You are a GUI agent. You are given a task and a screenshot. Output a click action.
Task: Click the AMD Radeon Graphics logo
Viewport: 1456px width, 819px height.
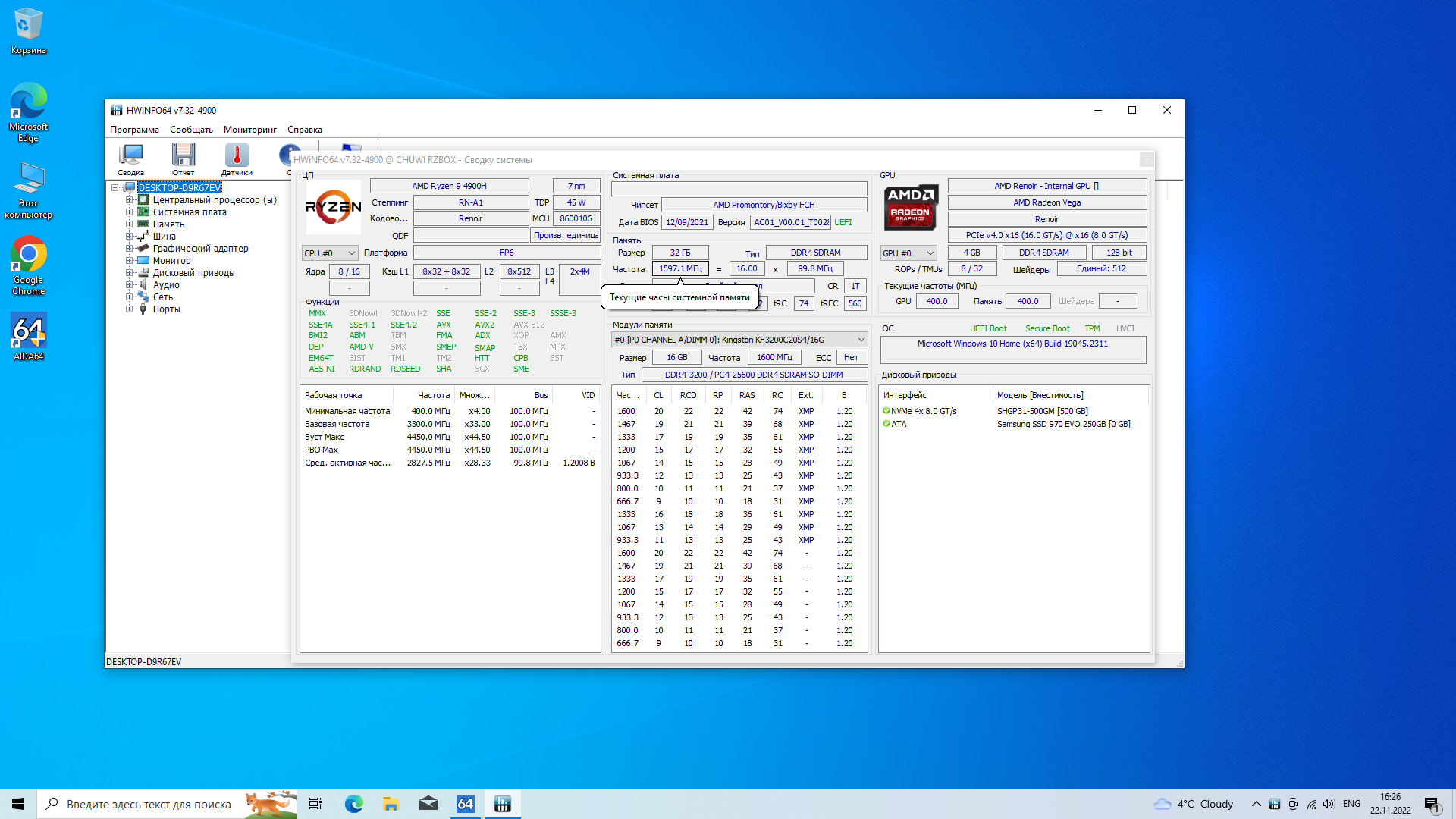tap(911, 207)
